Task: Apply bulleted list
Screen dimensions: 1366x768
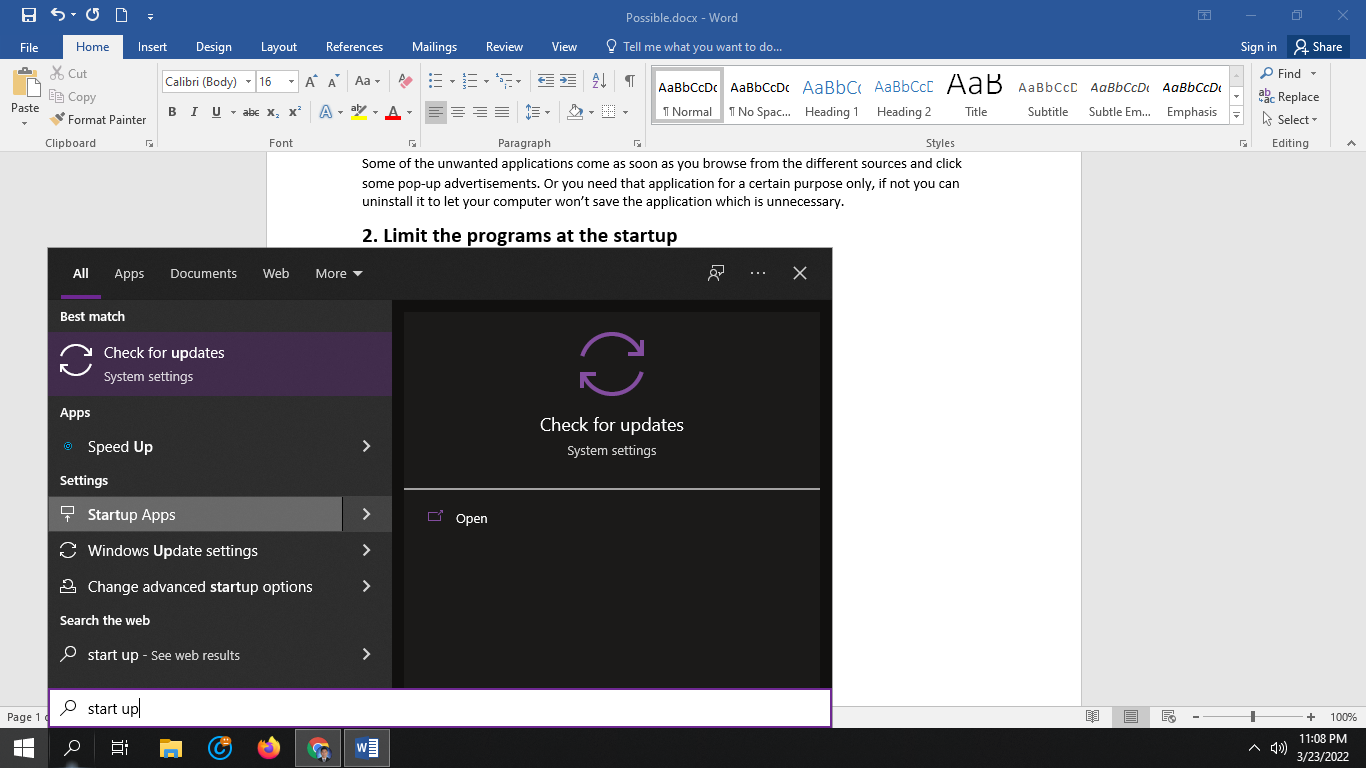Action: pos(434,81)
